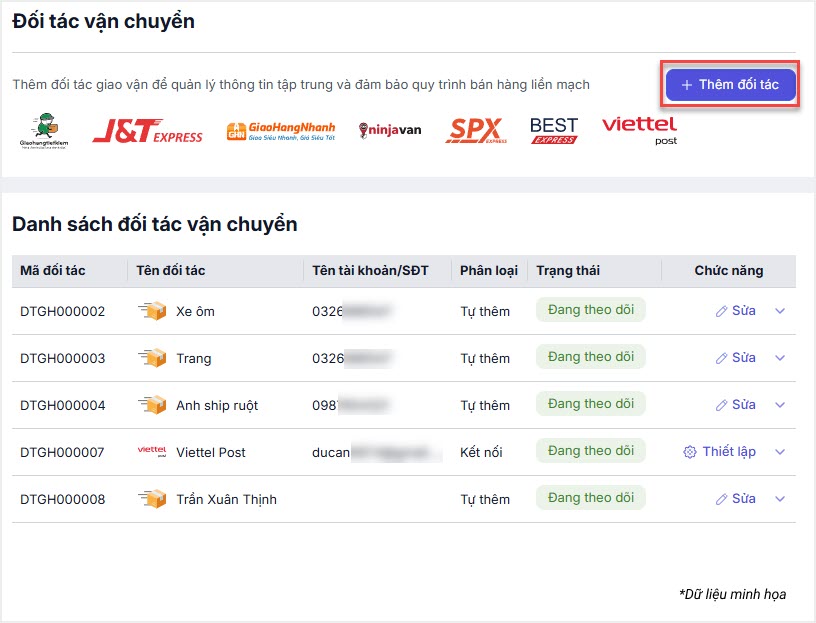Click the phone number in Anh ship ruột row
Image resolution: width=816 pixels, height=623 pixels.
point(350,405)
